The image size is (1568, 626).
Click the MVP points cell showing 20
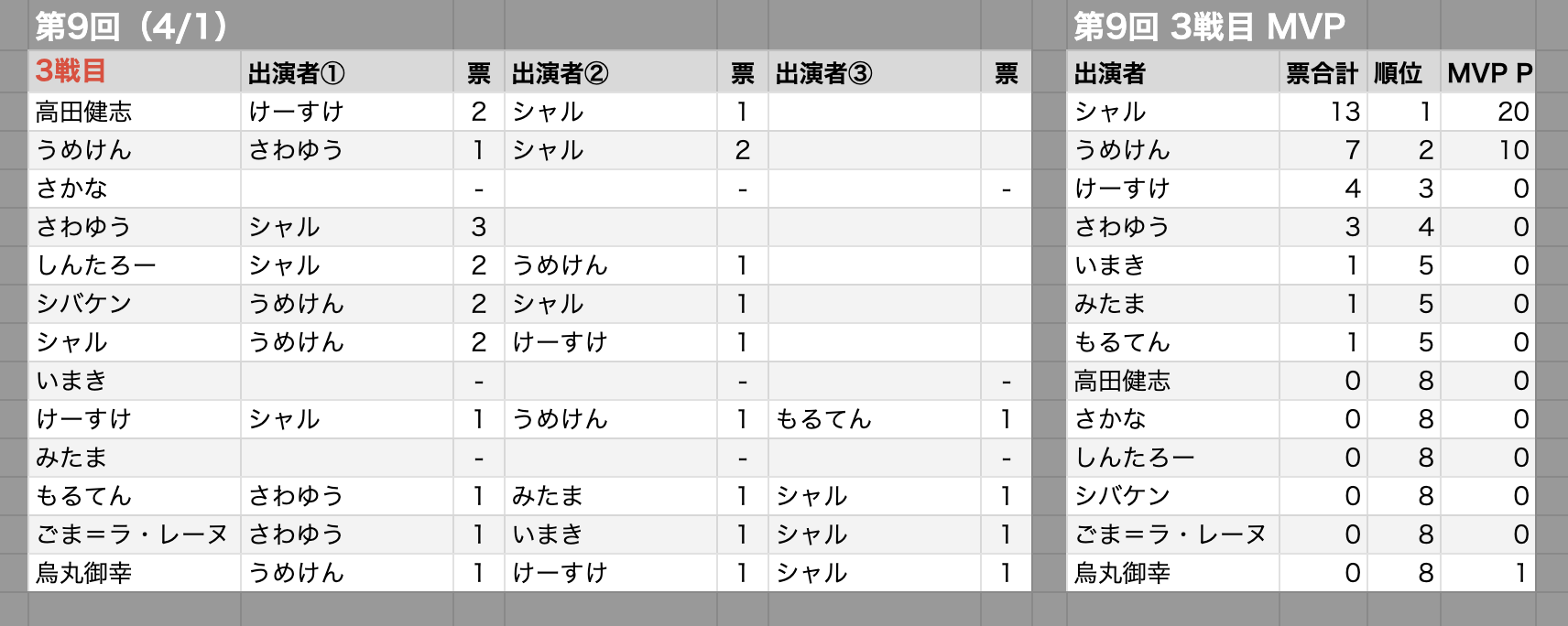click(x=1488, y=112)
